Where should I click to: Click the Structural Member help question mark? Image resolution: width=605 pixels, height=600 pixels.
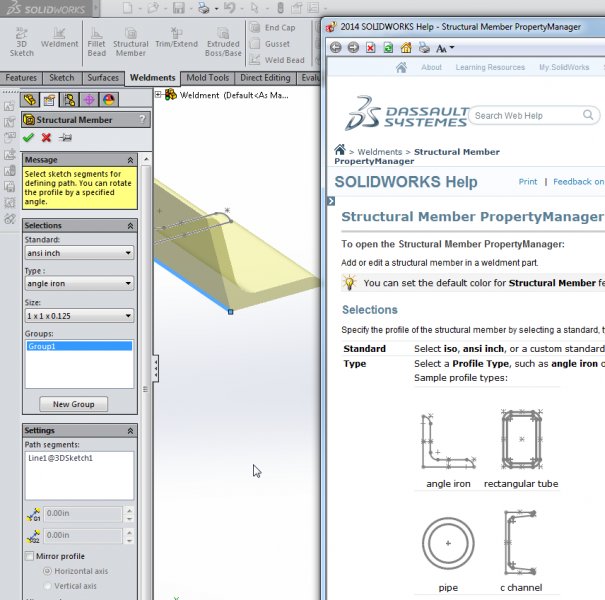(x=142, y=119)
